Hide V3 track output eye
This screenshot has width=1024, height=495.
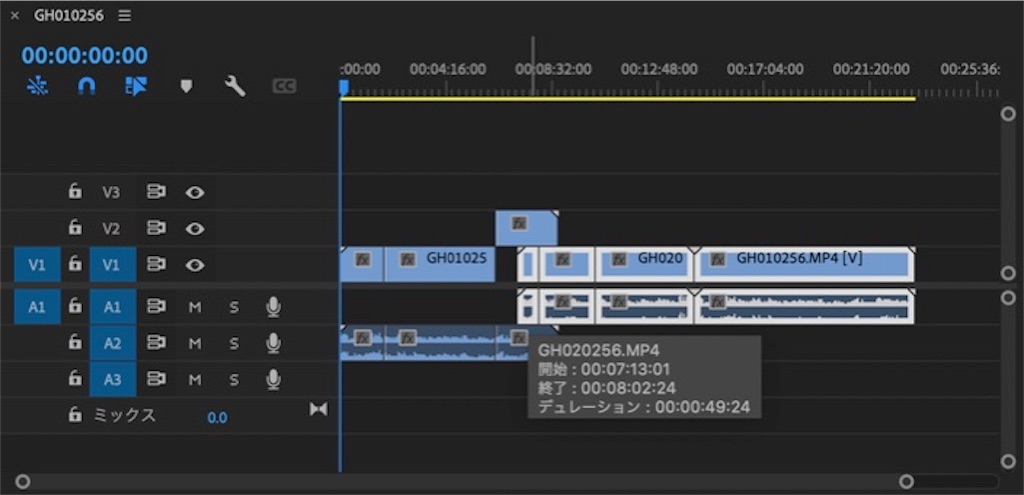coord(195,193)
